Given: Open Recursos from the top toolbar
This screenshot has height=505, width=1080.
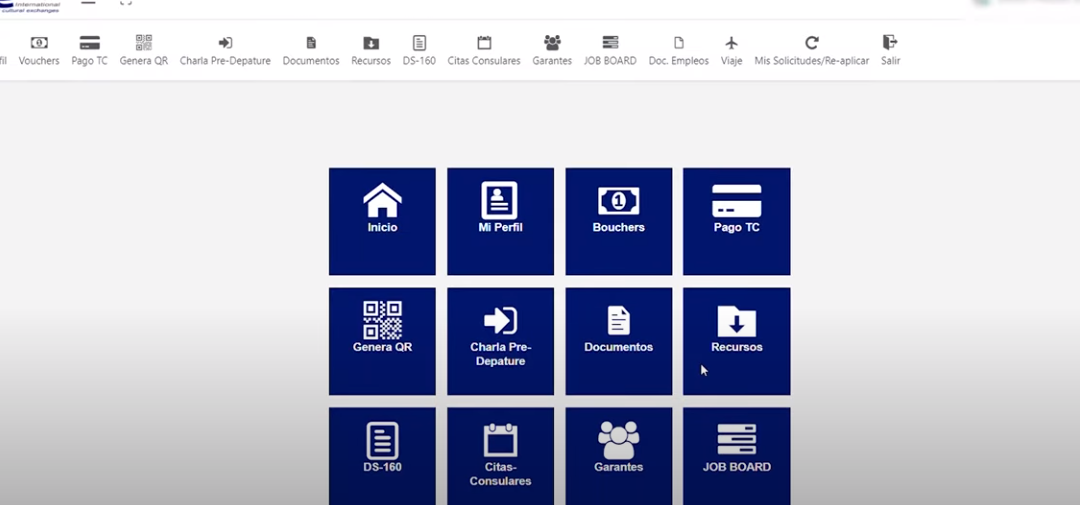Looking at the screenshot, I should (371, 51).
